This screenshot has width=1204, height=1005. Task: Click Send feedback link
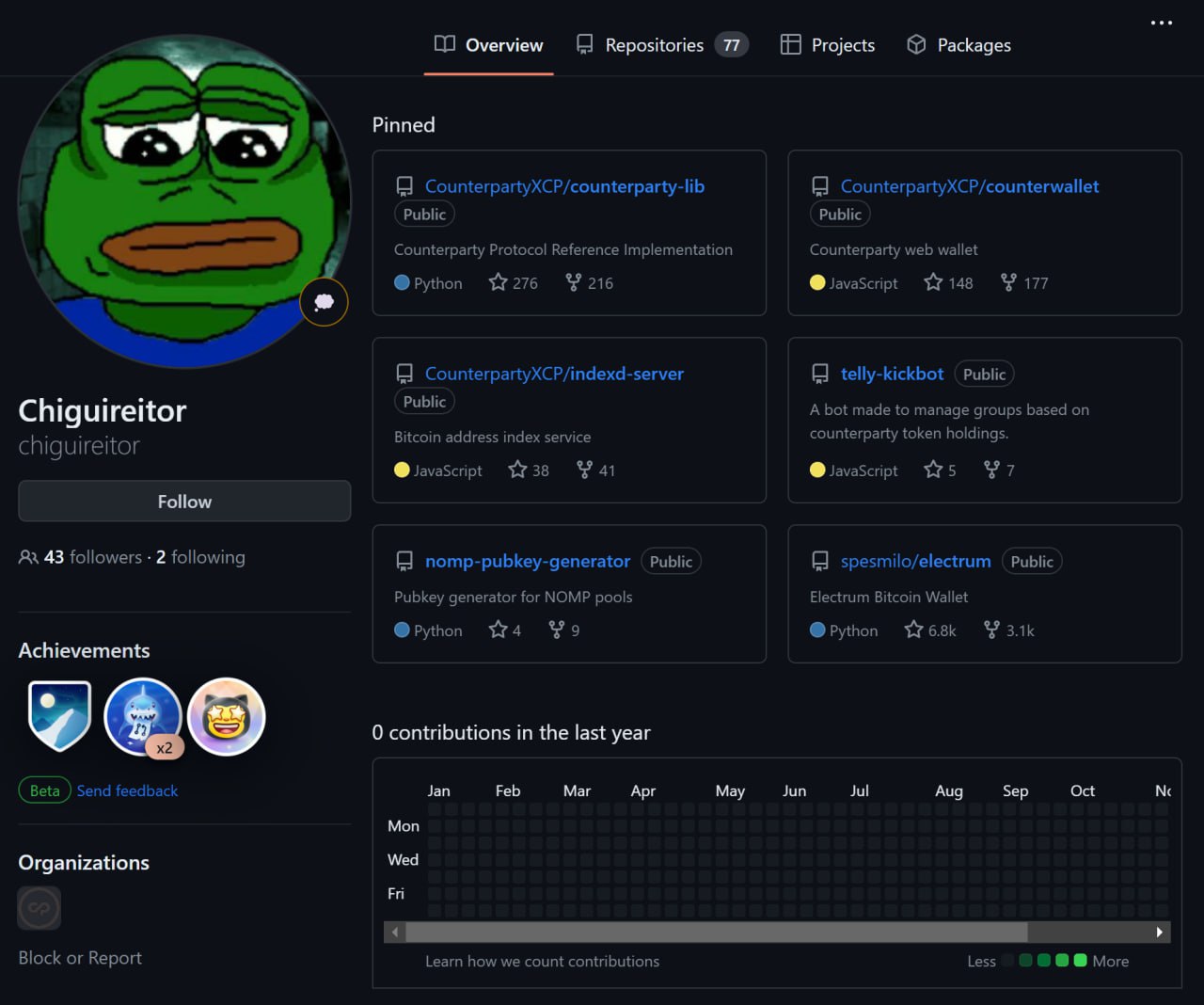(x=127, y=790)
